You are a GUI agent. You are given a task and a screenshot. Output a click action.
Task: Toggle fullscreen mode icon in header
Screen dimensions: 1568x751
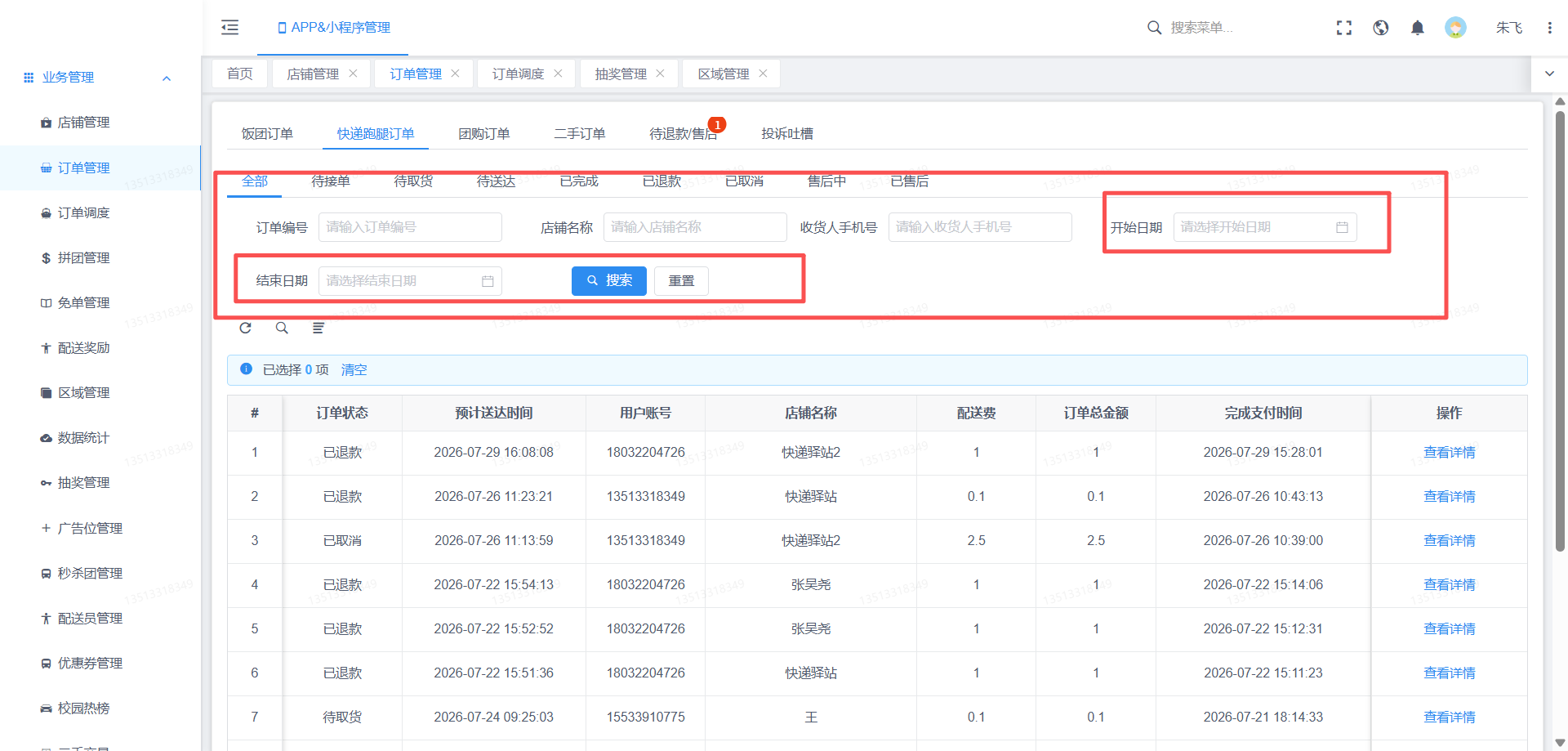(x=1344, y=28)
